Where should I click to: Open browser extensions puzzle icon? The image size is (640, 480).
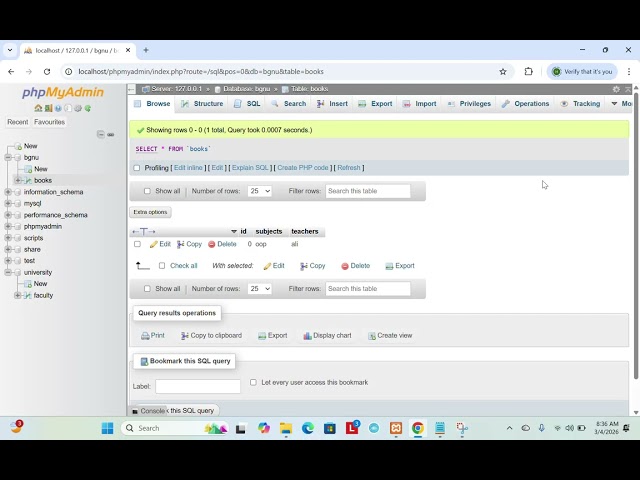point(529,71)
